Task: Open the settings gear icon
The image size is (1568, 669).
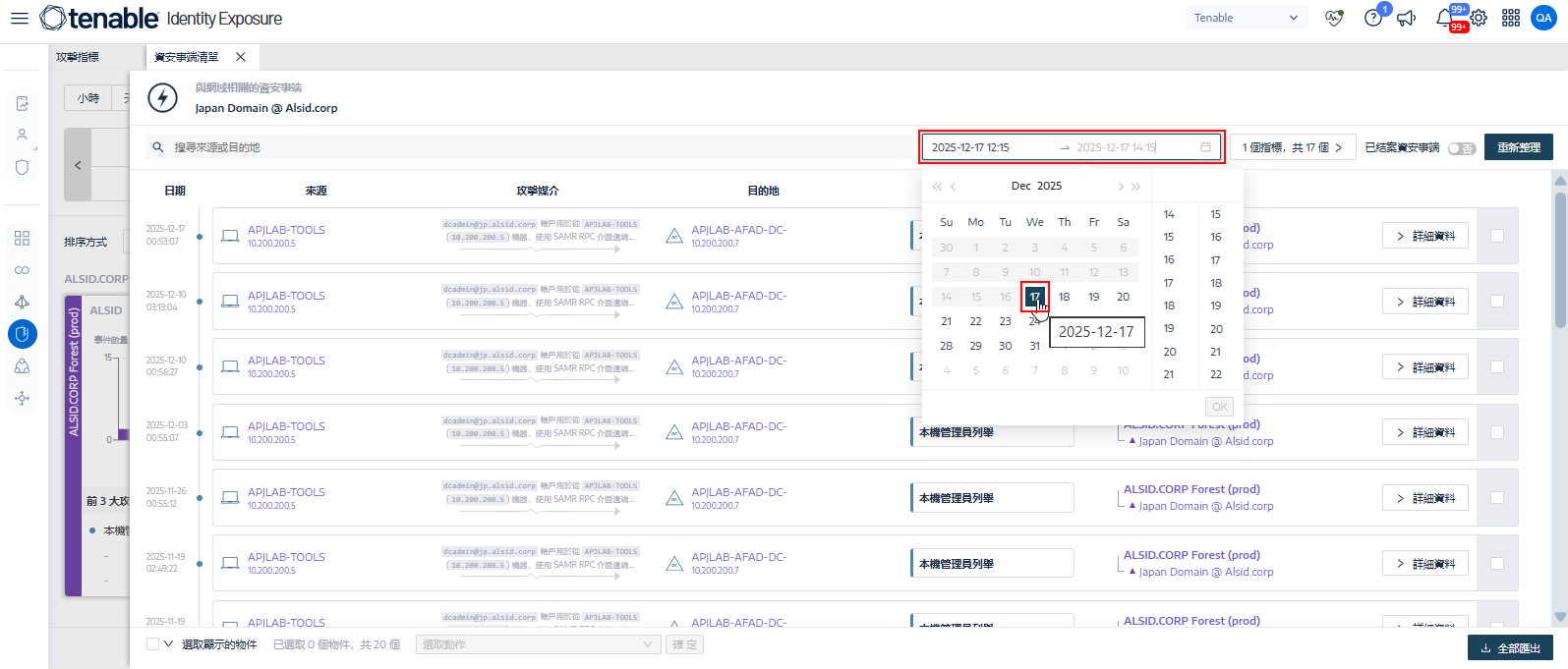Action: 1479,18
